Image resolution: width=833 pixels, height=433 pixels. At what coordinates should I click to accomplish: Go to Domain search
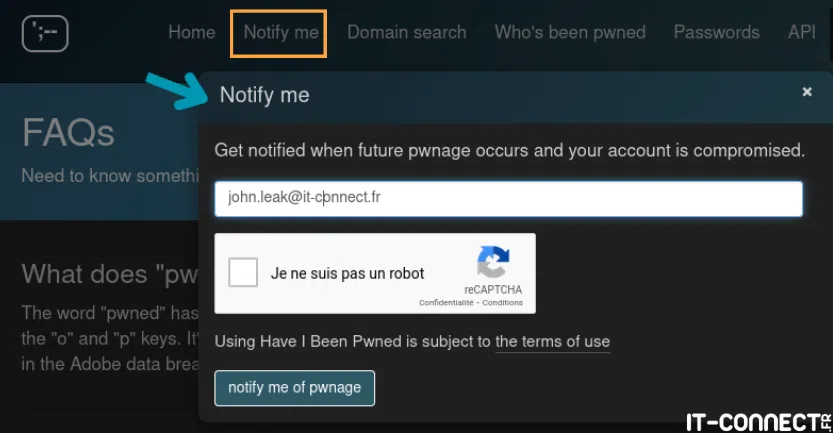tap(406, 32)
